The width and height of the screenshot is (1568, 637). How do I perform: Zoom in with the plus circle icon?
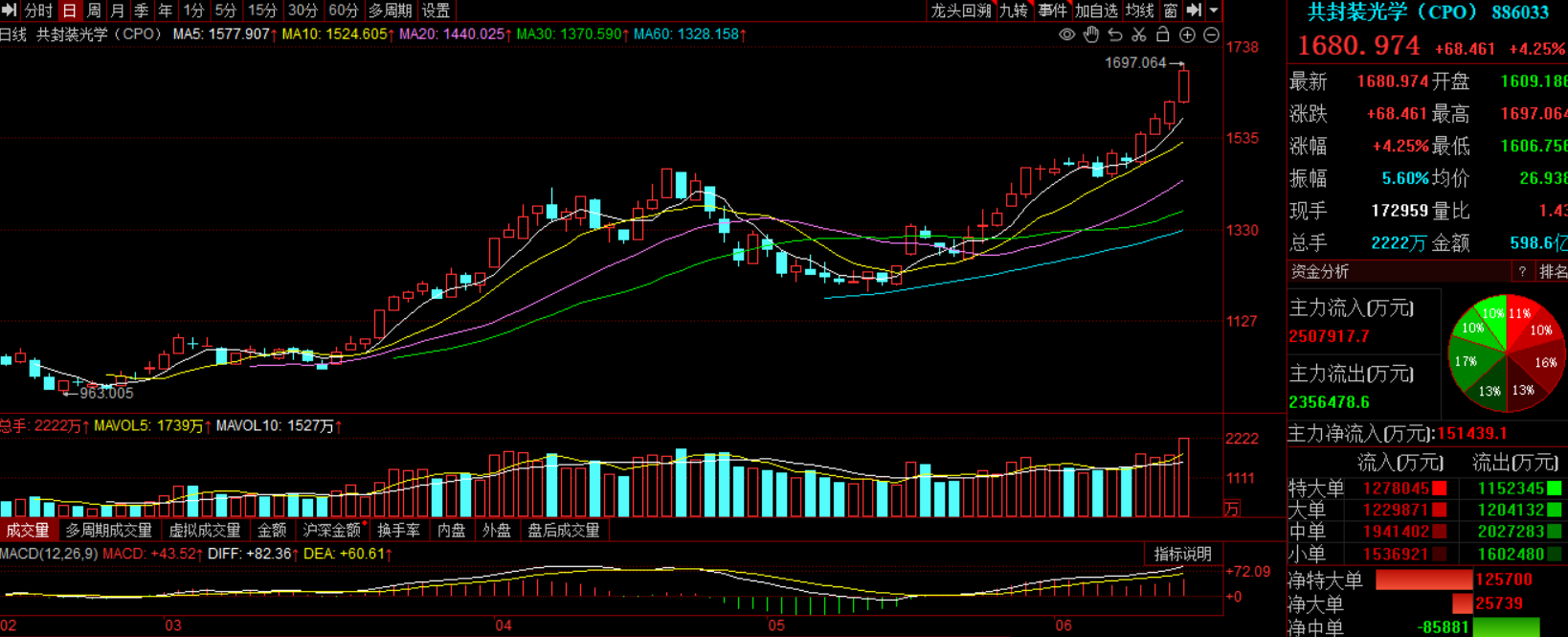point(1187,34)
